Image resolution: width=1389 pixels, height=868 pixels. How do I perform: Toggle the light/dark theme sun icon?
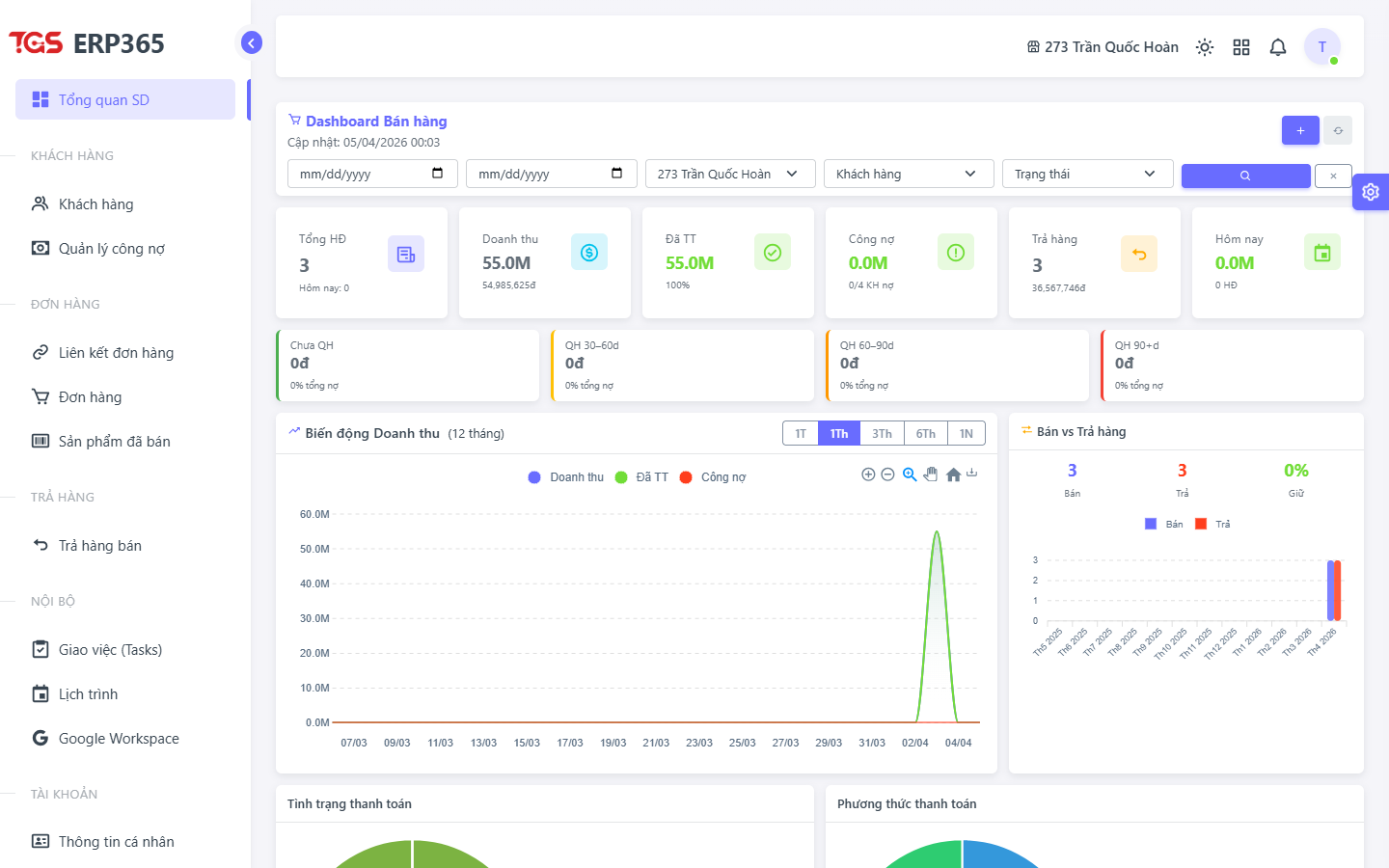(x=1205, y=47)
